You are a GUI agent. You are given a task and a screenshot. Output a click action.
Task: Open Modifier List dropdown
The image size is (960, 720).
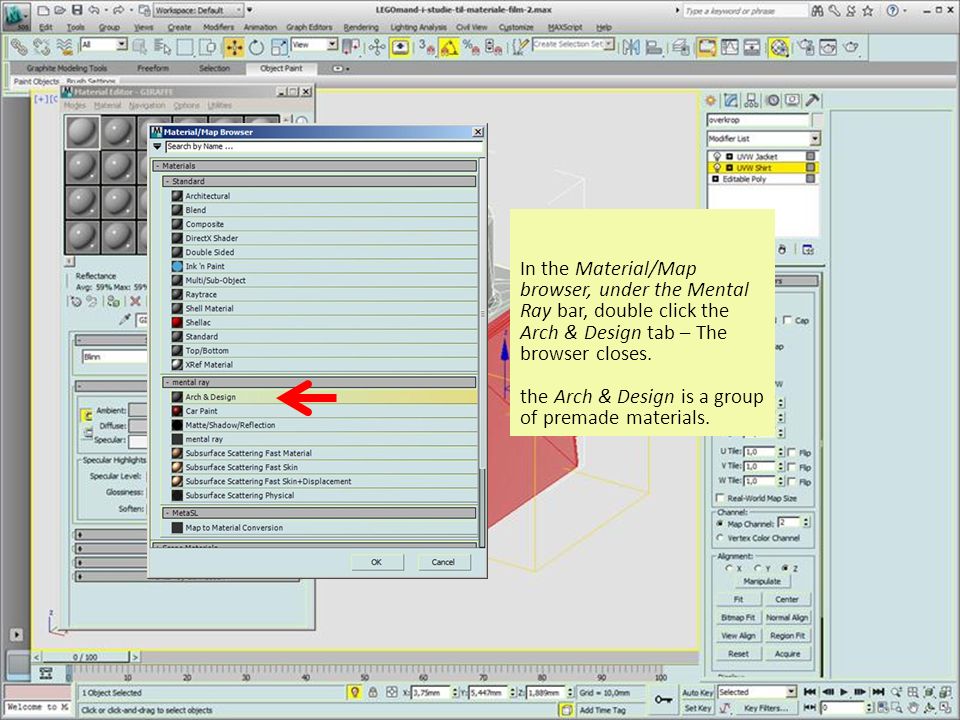click(763, 138)
